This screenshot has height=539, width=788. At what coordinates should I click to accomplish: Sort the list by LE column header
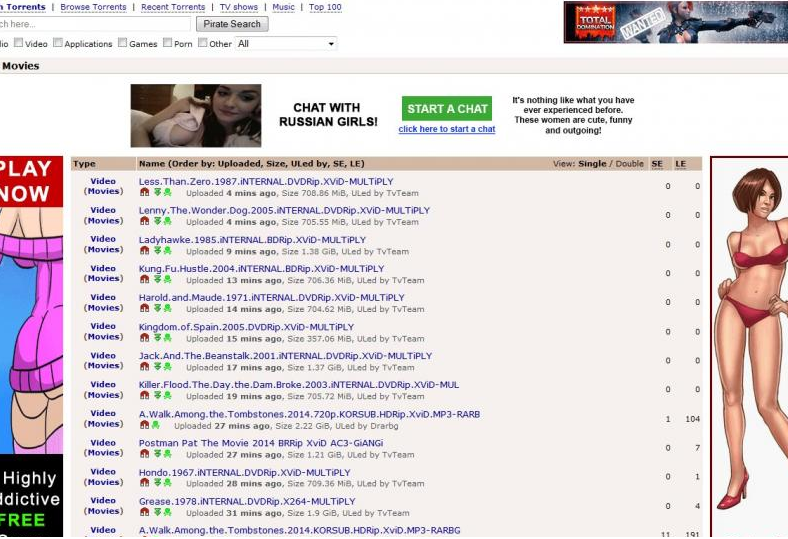681,164
